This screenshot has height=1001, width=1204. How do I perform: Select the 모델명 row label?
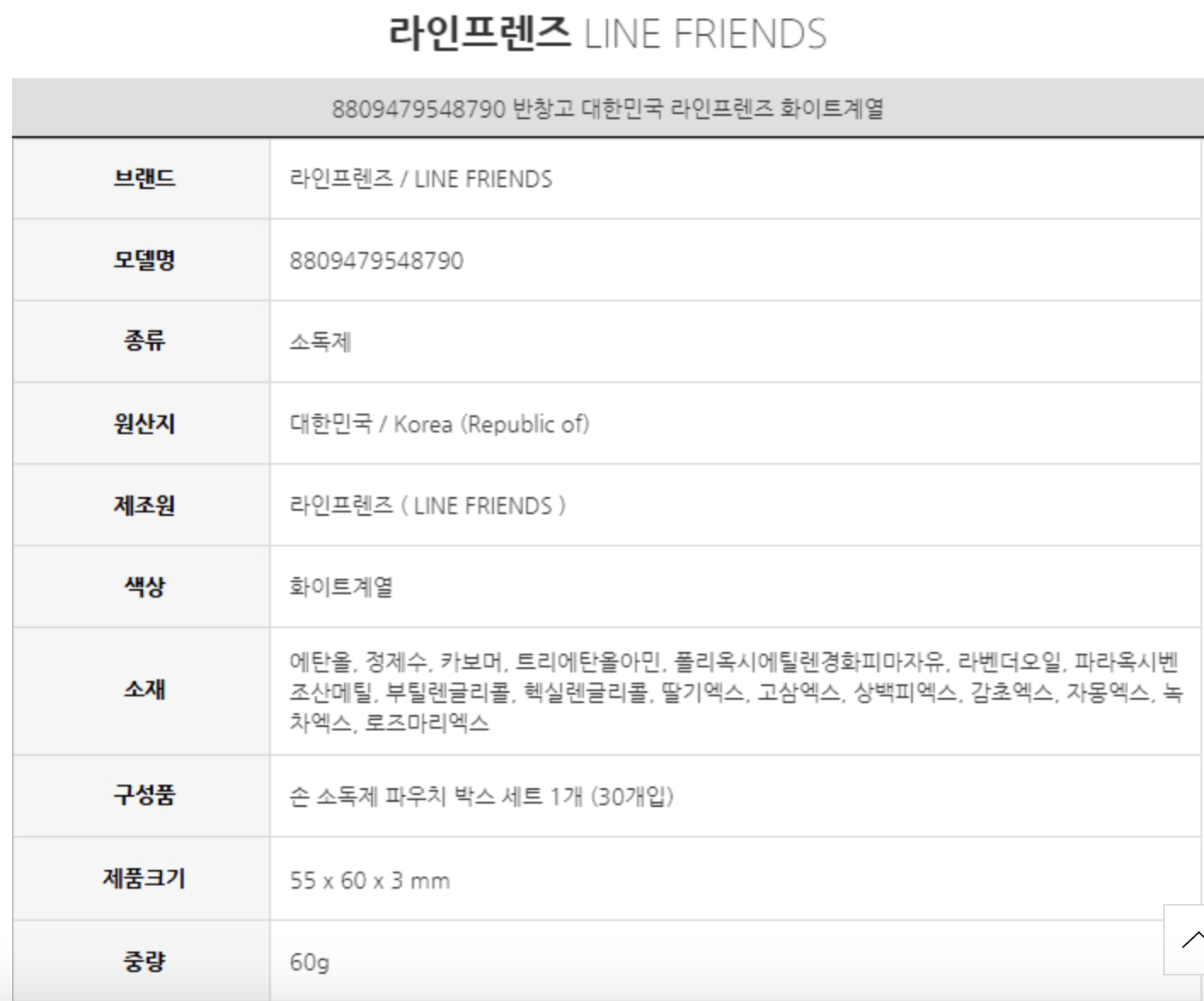point(144,260)
